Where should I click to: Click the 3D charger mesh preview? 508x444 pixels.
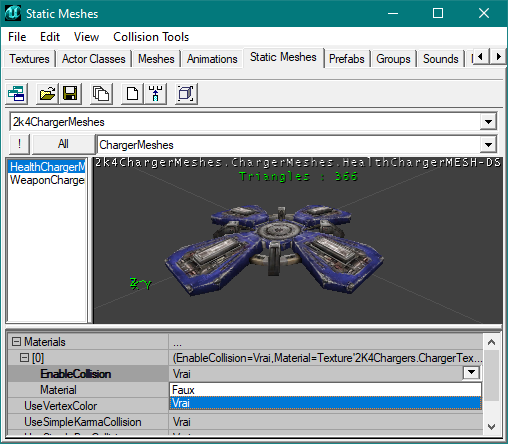[274, 249]
